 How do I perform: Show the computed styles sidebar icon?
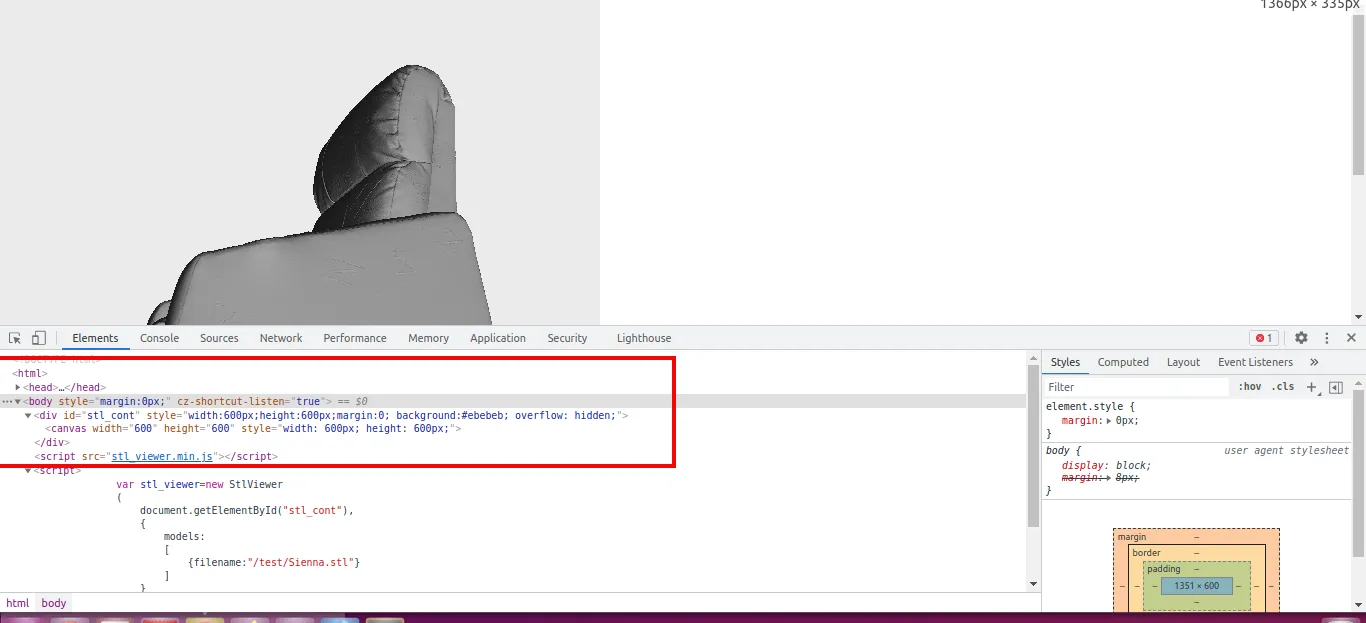point(1336,387)
